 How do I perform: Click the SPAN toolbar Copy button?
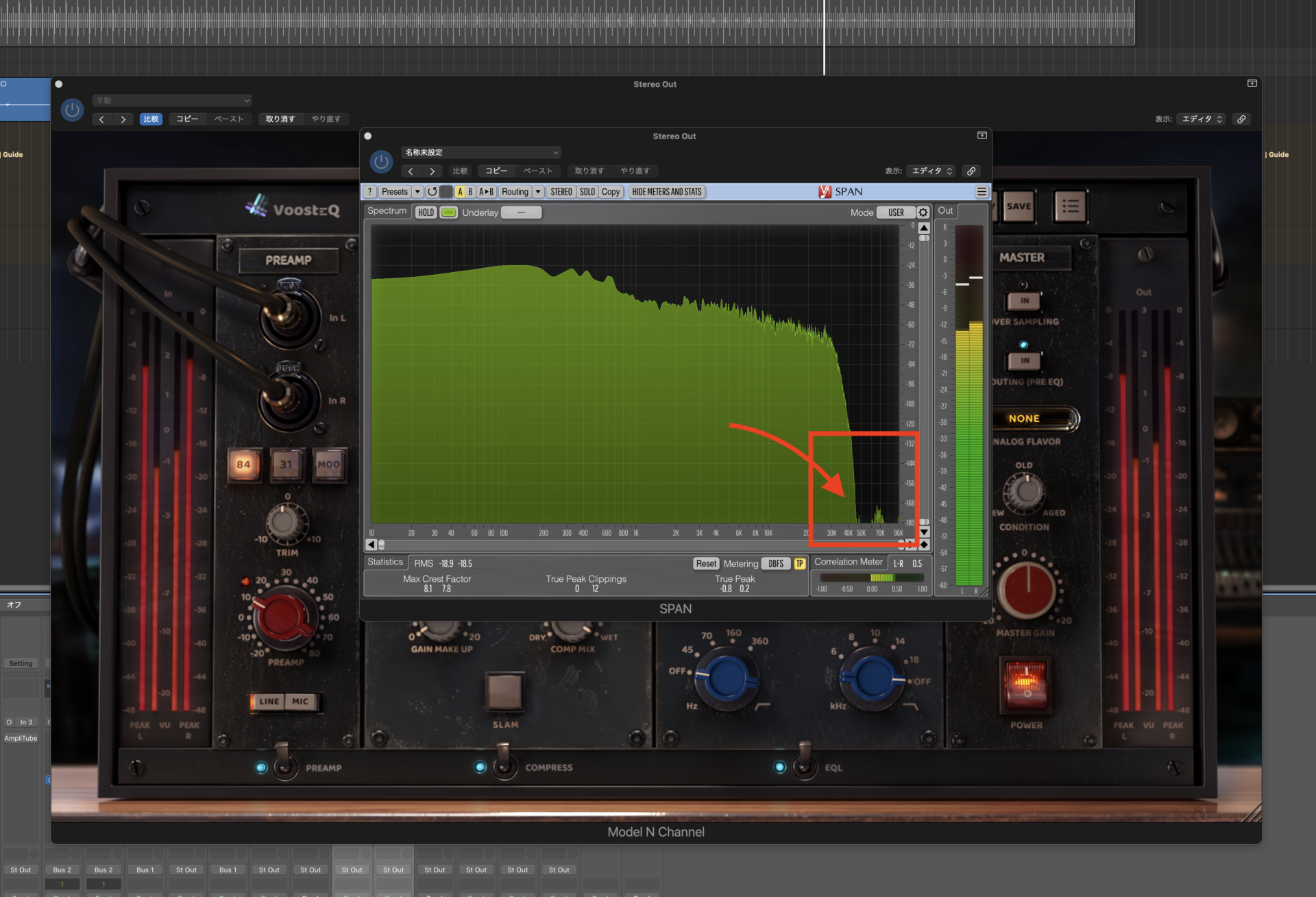point(611,192)
